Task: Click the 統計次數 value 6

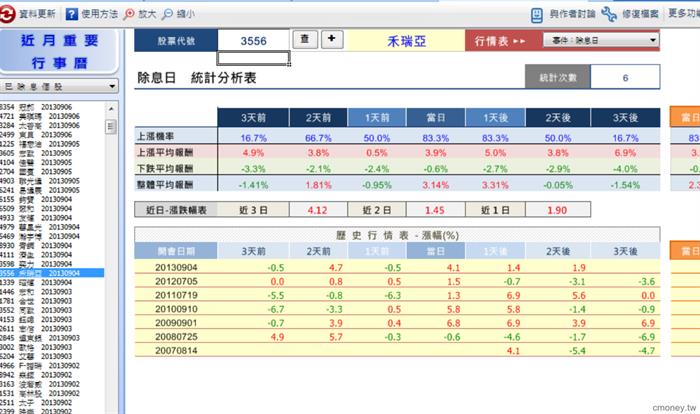Action: click(x=625, y=78)
